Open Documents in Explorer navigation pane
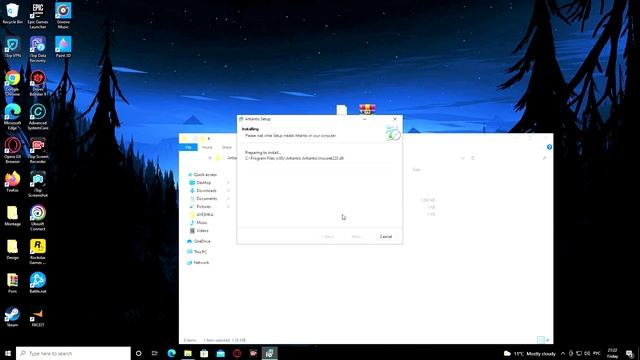 pos(203,198)
